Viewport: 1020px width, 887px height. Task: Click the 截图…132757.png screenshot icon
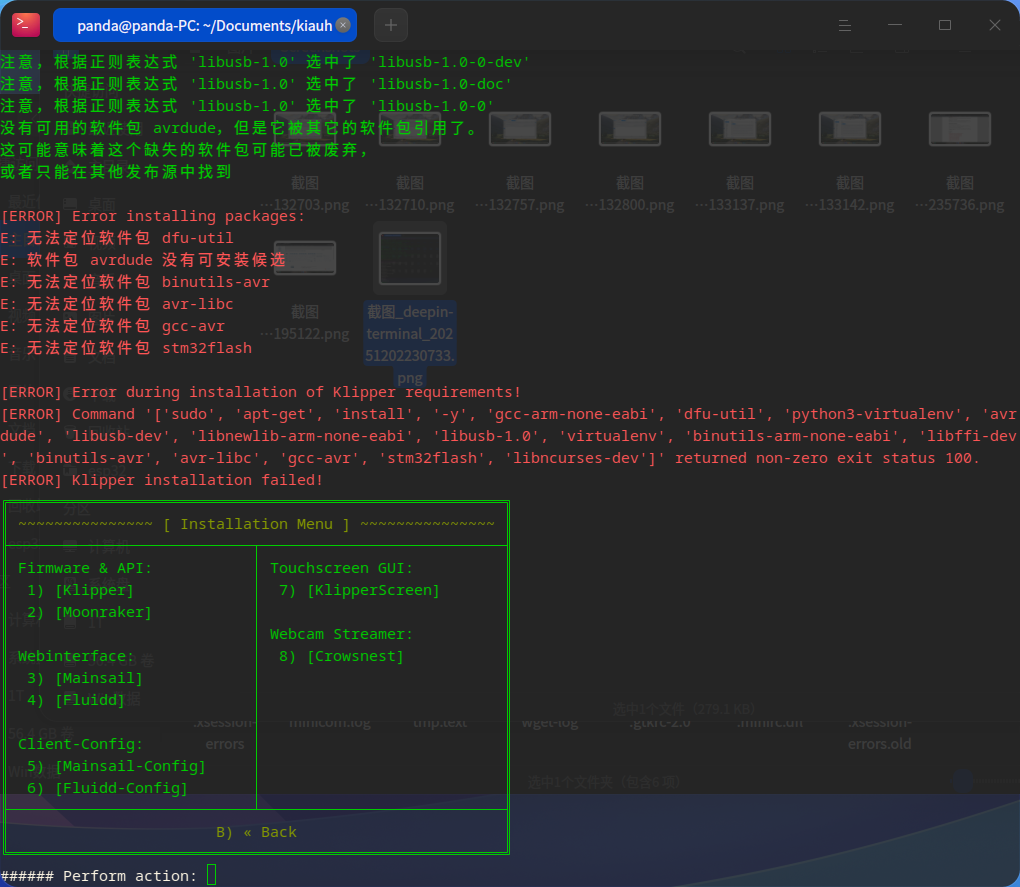point(520,128)
